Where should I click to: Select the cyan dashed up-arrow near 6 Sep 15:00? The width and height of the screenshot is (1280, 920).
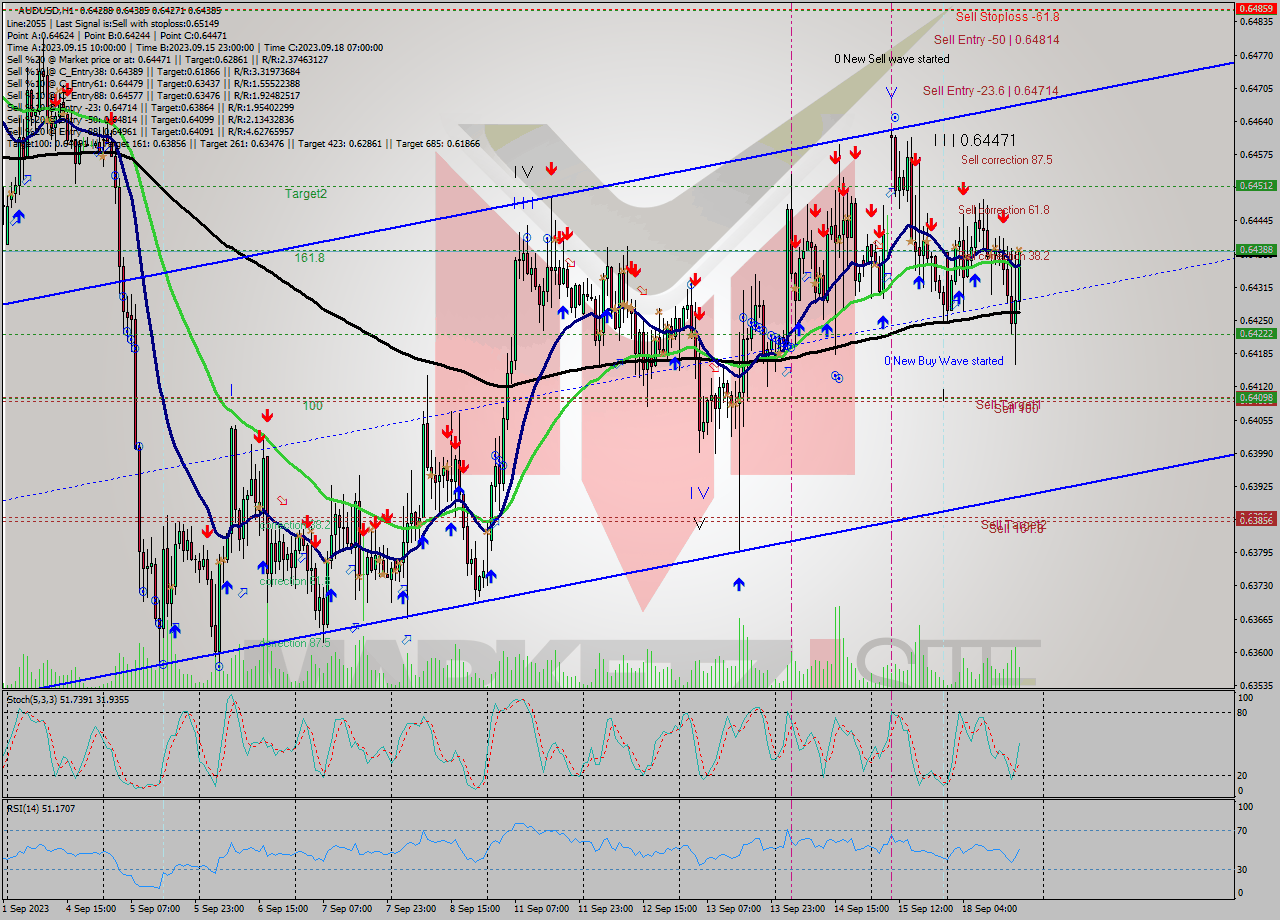pyautogui.click(x=301, y=558)
